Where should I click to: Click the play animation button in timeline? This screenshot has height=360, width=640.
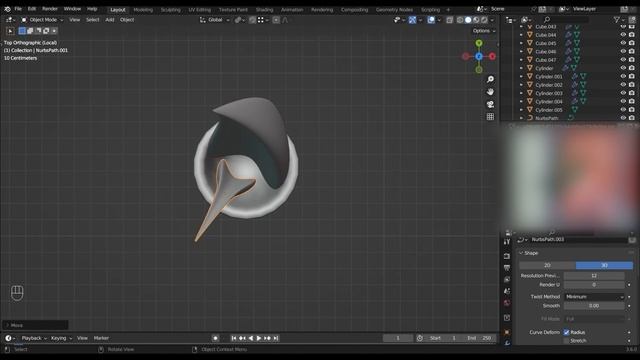[x=259, y=338]
